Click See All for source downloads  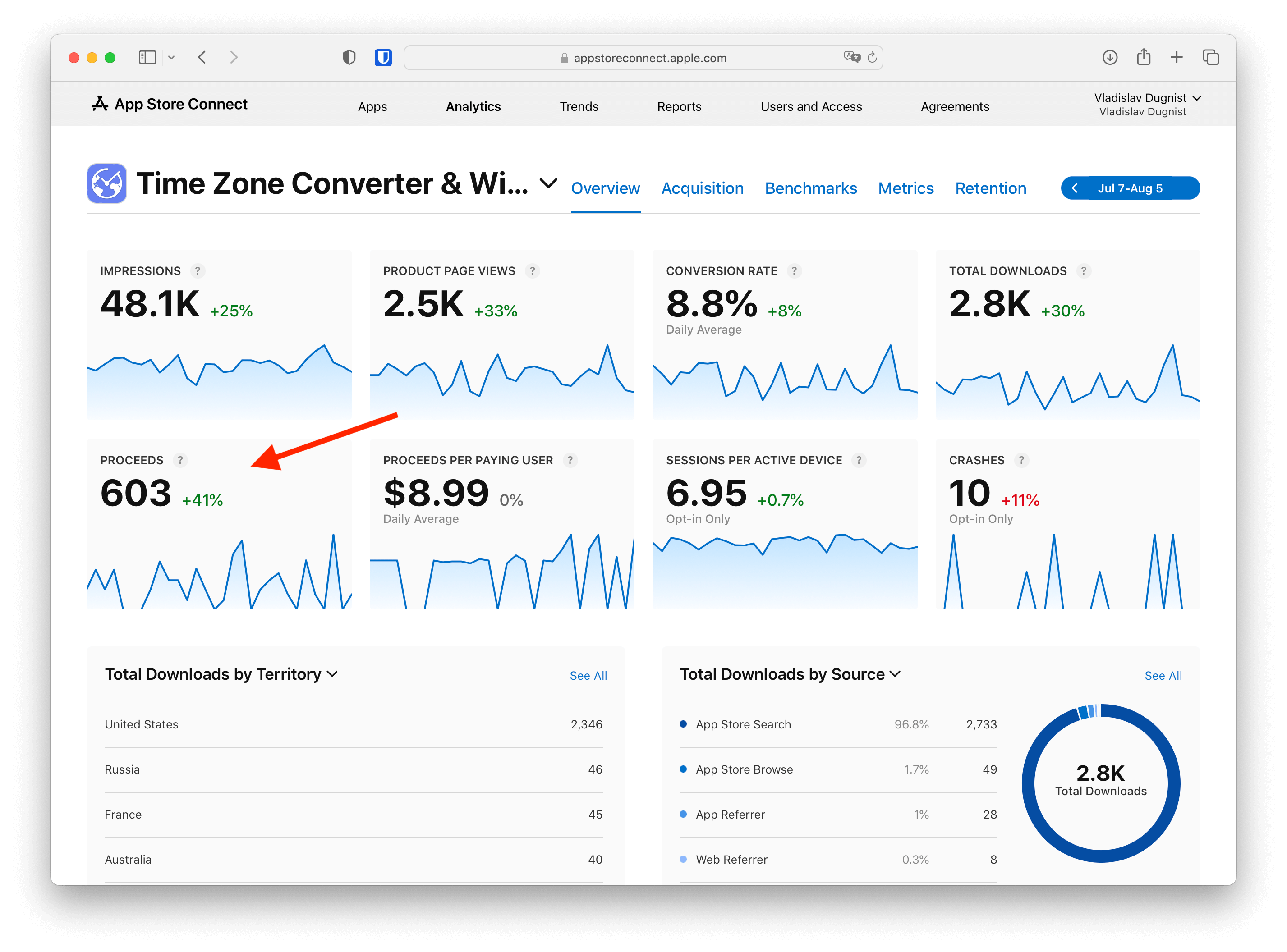(x=1163, y=675)
